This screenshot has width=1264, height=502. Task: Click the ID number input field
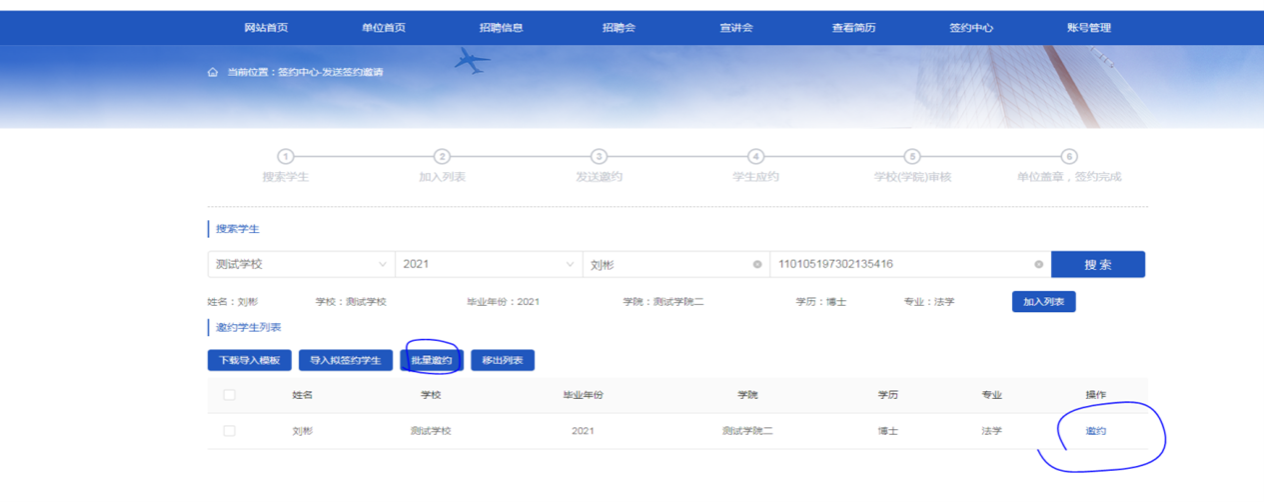coord(900,264)
